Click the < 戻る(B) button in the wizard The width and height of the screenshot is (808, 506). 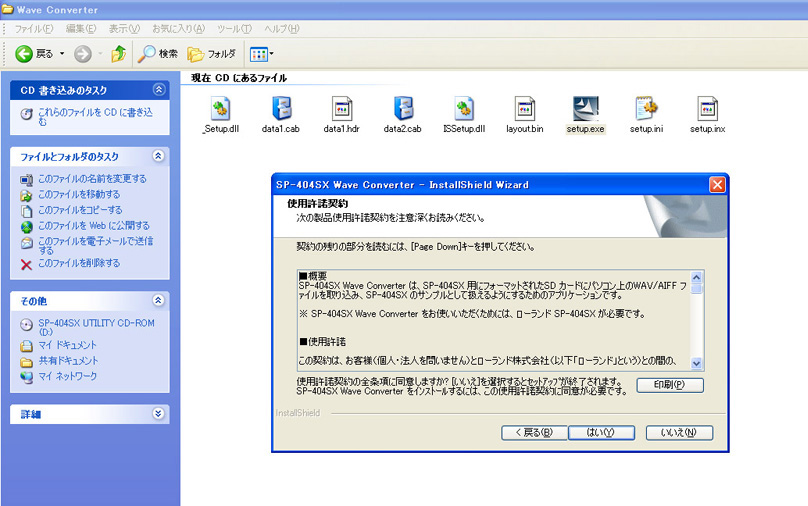point(534,433)
